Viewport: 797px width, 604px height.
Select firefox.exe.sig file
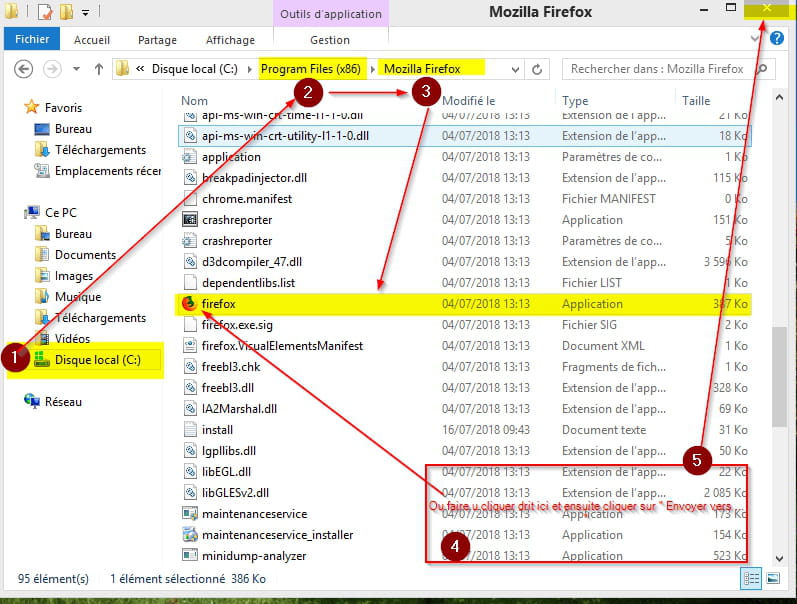237,324
